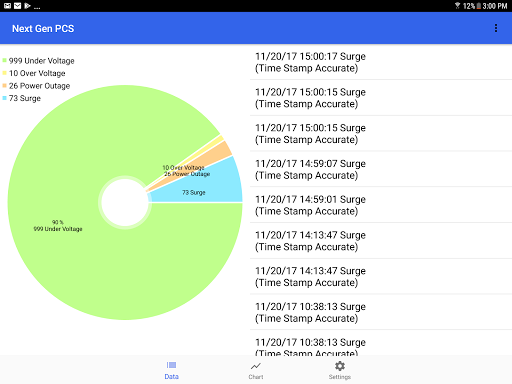Click the Next Gen PCS title
The width and height of the screenshot is (512, 384).
[x=43, y=29]
